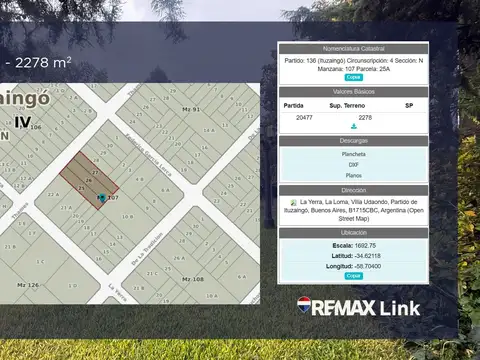Click parcel 27 inside the red outline
Screen dimensions: 480x360
[x=95, y=173]
